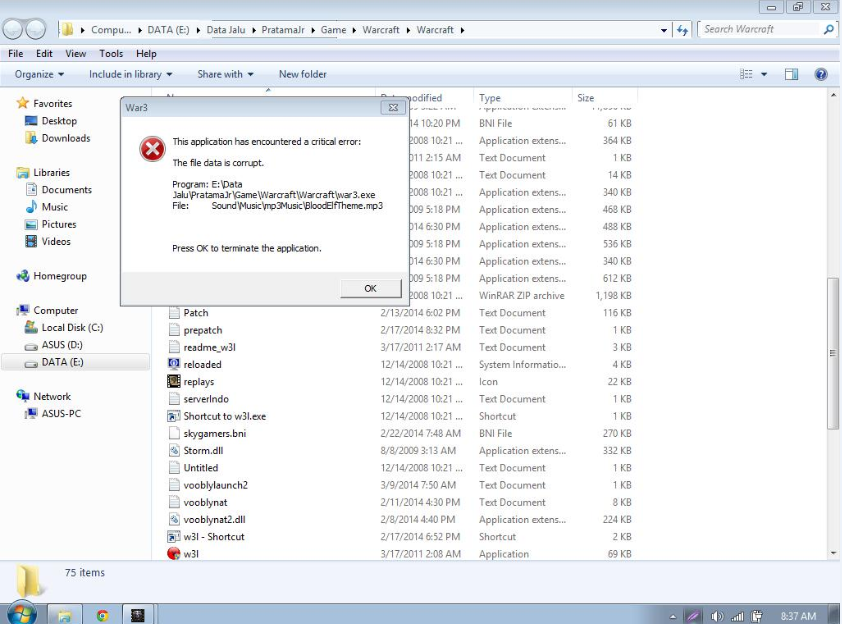This screenshot has width=842, height=624.
Task: Open Explorer help icon
Action: point(821,74)
